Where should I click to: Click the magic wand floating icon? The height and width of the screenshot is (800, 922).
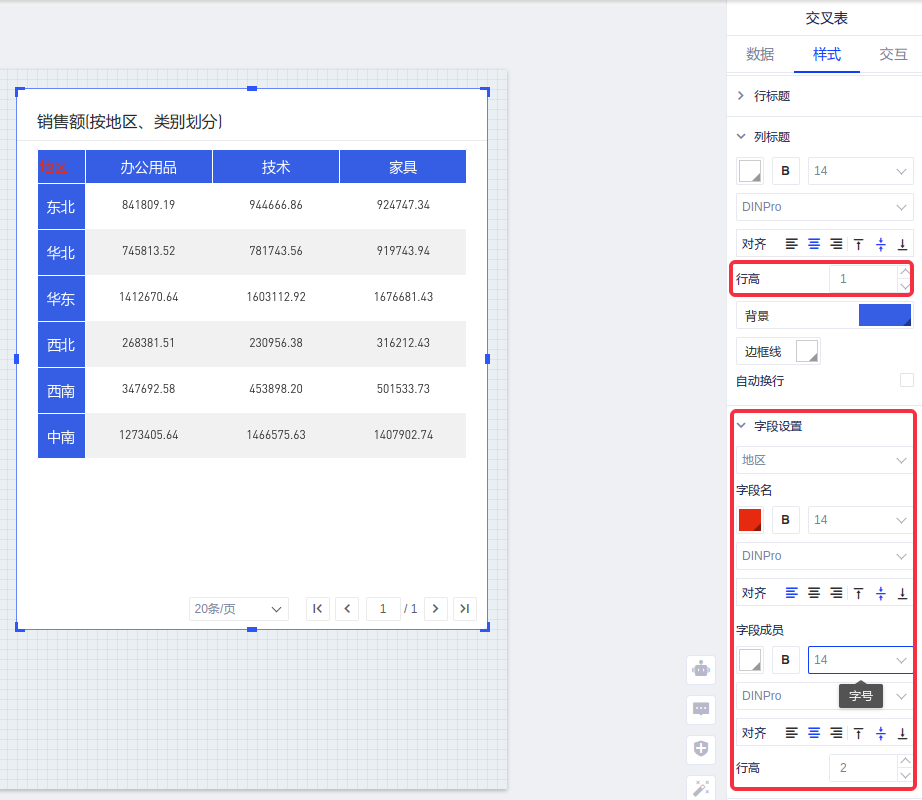(x=701, y=788)
